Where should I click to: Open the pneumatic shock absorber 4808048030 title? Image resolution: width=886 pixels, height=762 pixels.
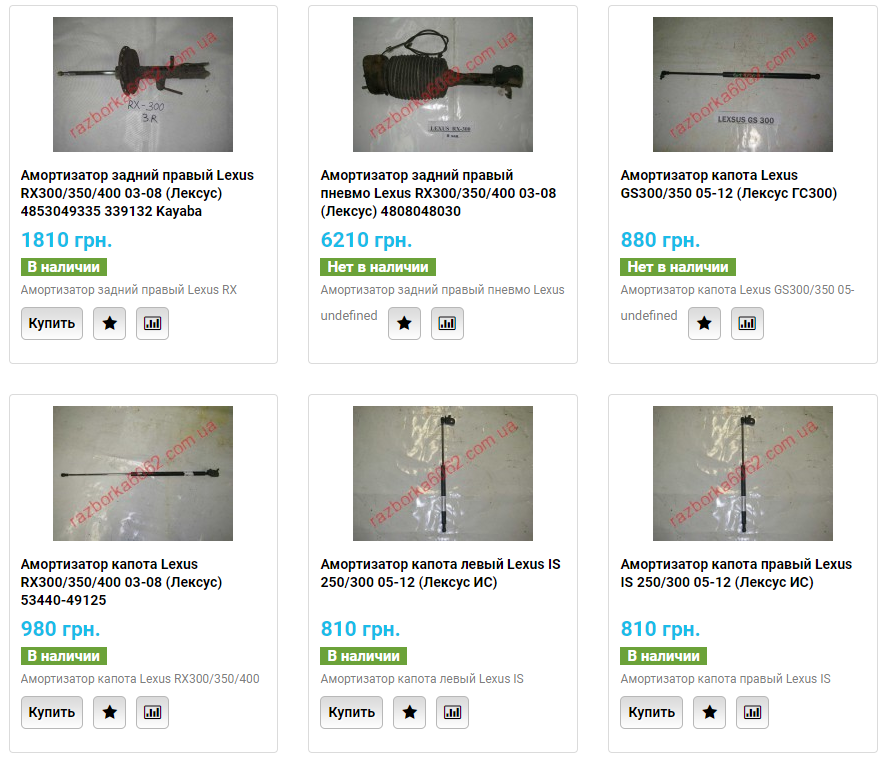(x=438, y=193)
